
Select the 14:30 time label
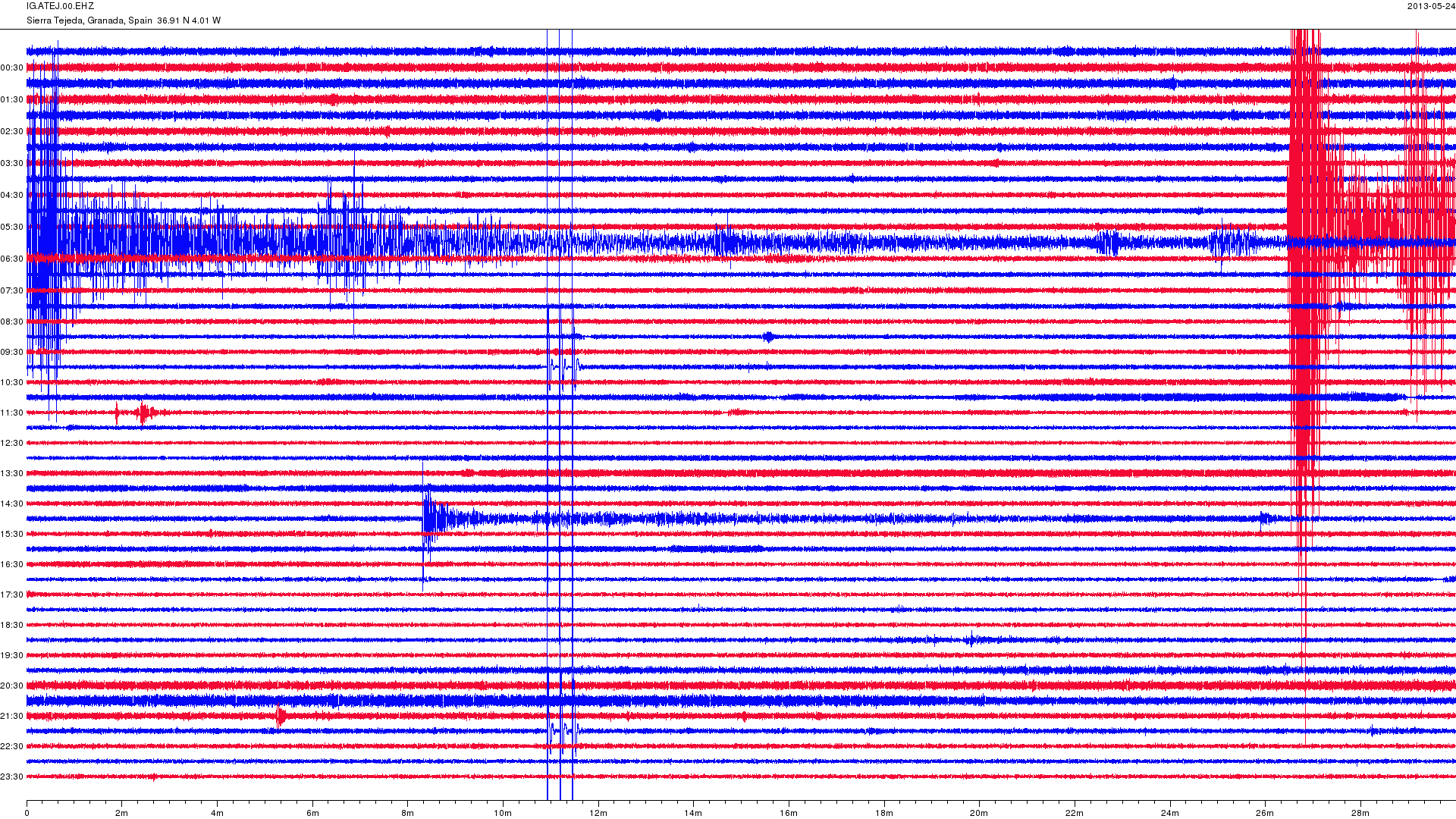(x=12, y=504)
